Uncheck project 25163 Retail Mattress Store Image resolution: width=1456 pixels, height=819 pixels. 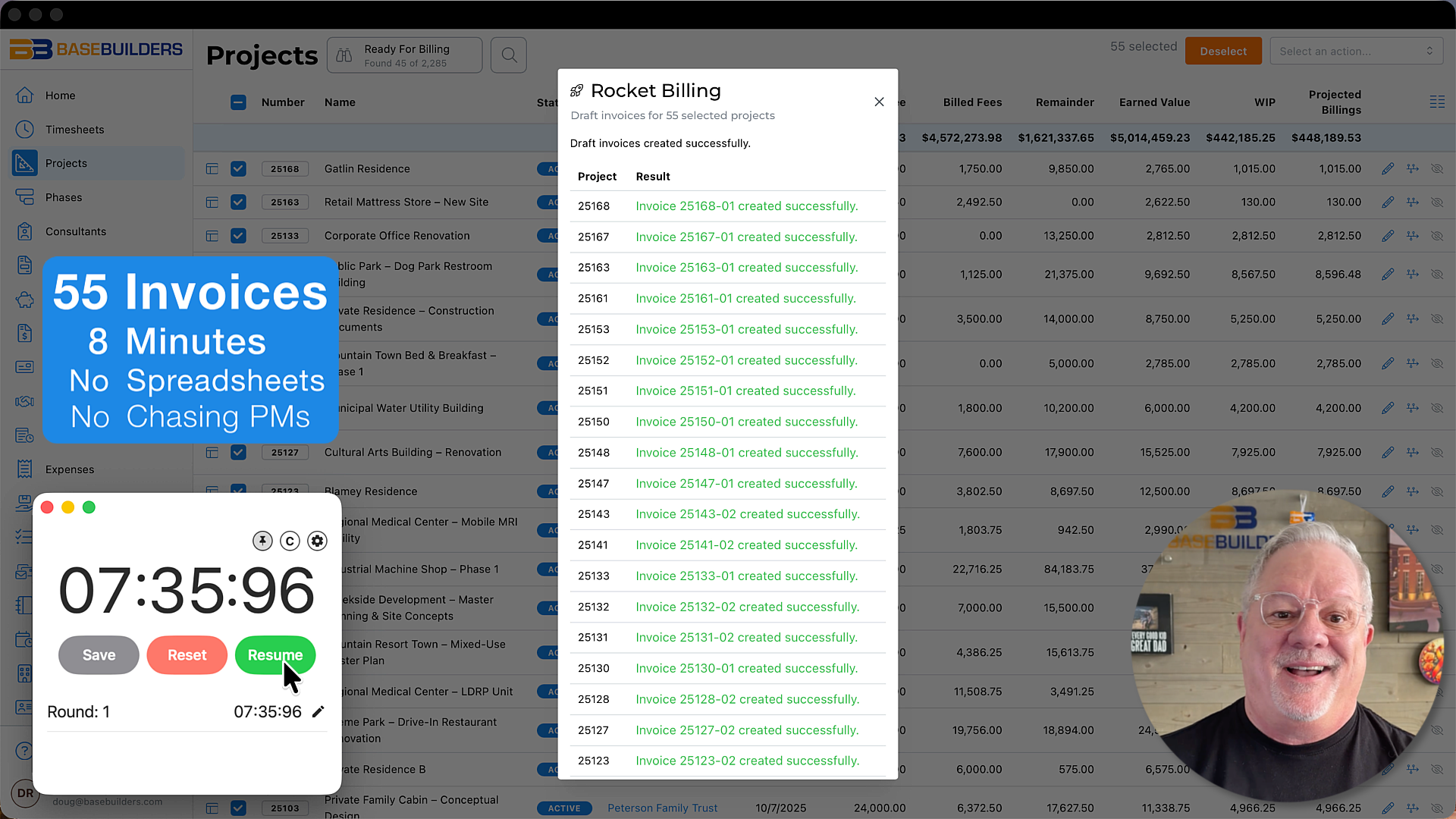coord(239,202)
